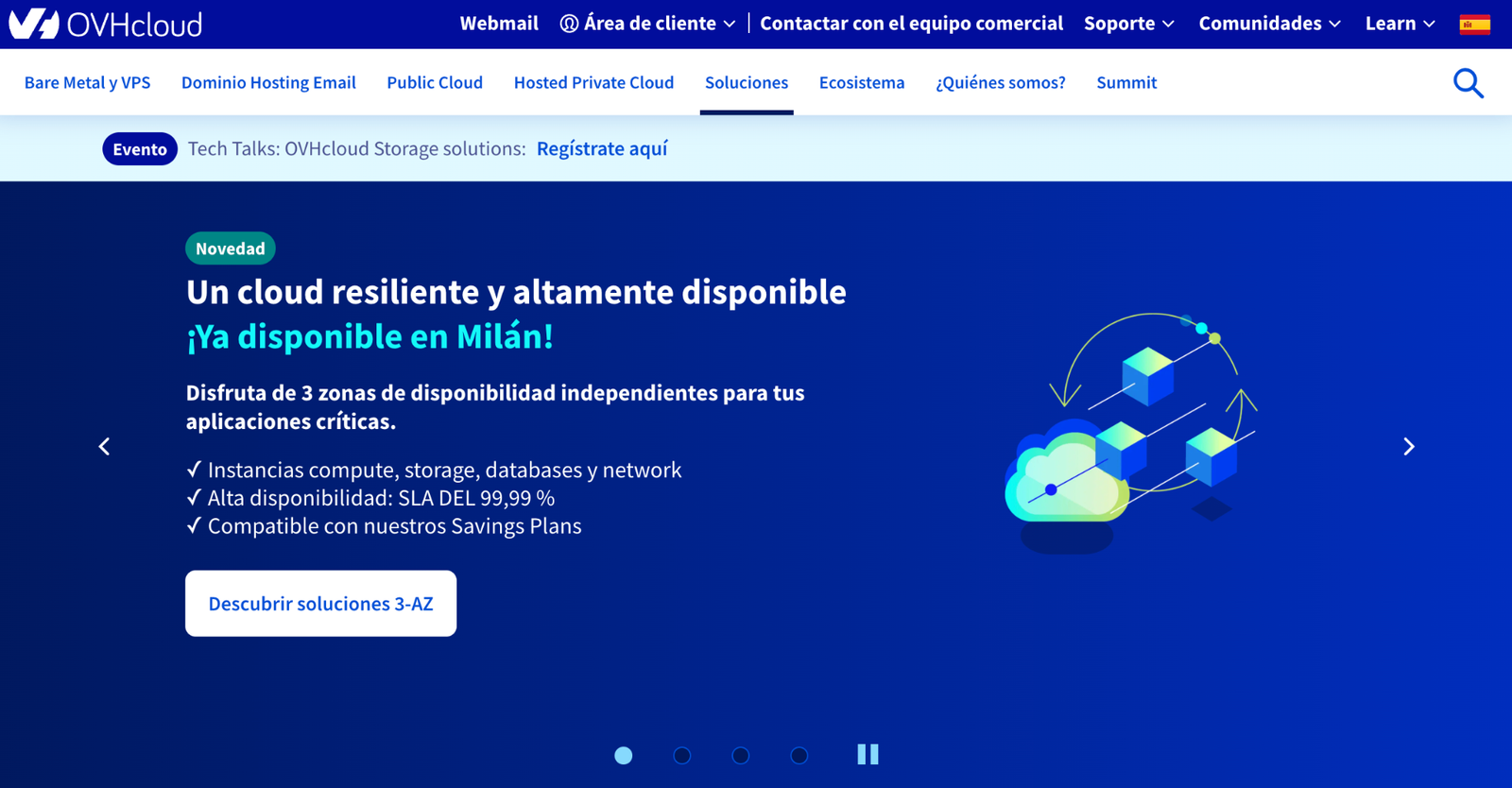This screenshot has width=1512, height=788.
Task: Open Public Cloud menu
Action: [435, 82]
